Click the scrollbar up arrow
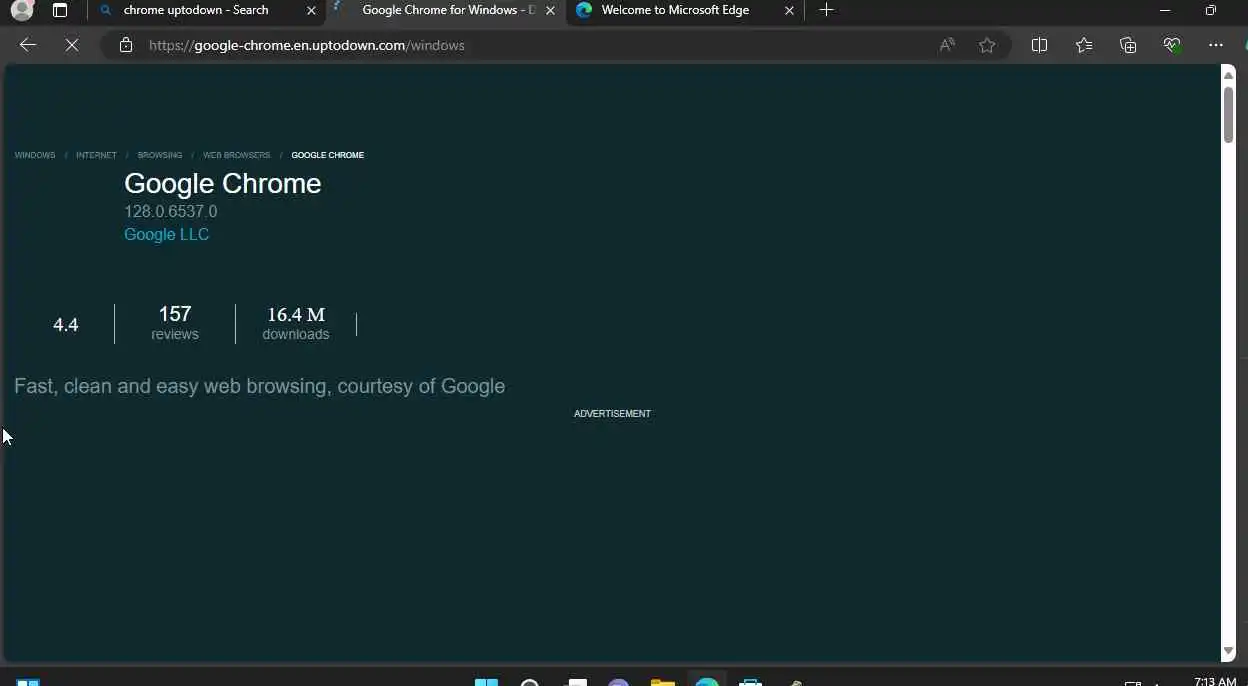This screenshot has height=686, width=1248. tap(1229, 75)
